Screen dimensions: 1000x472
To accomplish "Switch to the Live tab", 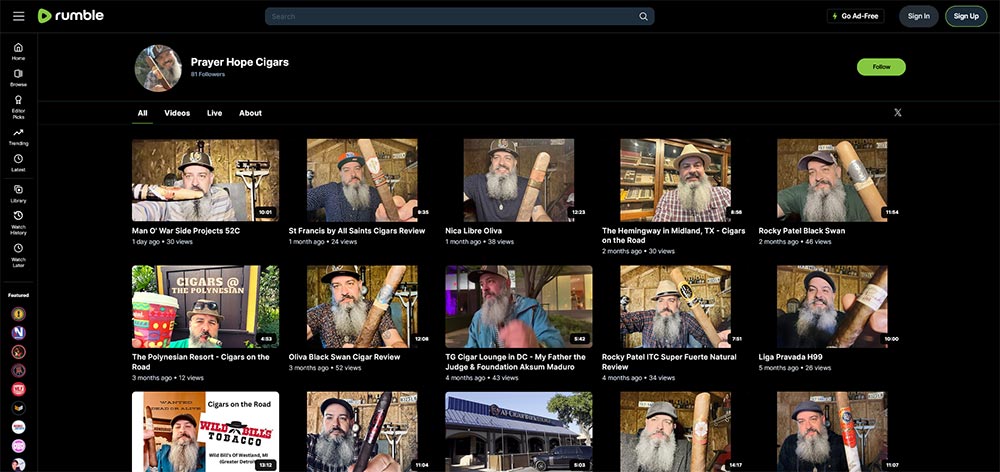I will pyautogui.click(x=214, y=113).
